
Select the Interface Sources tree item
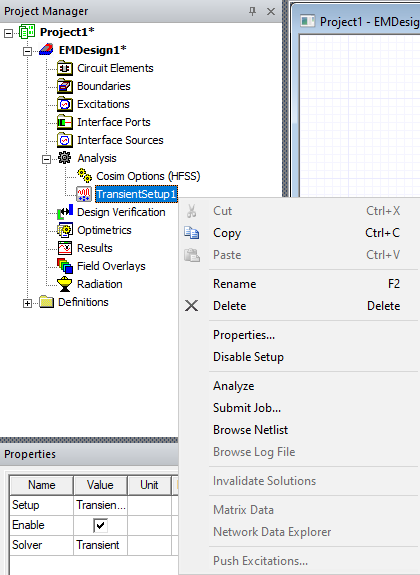coord(120,140)
